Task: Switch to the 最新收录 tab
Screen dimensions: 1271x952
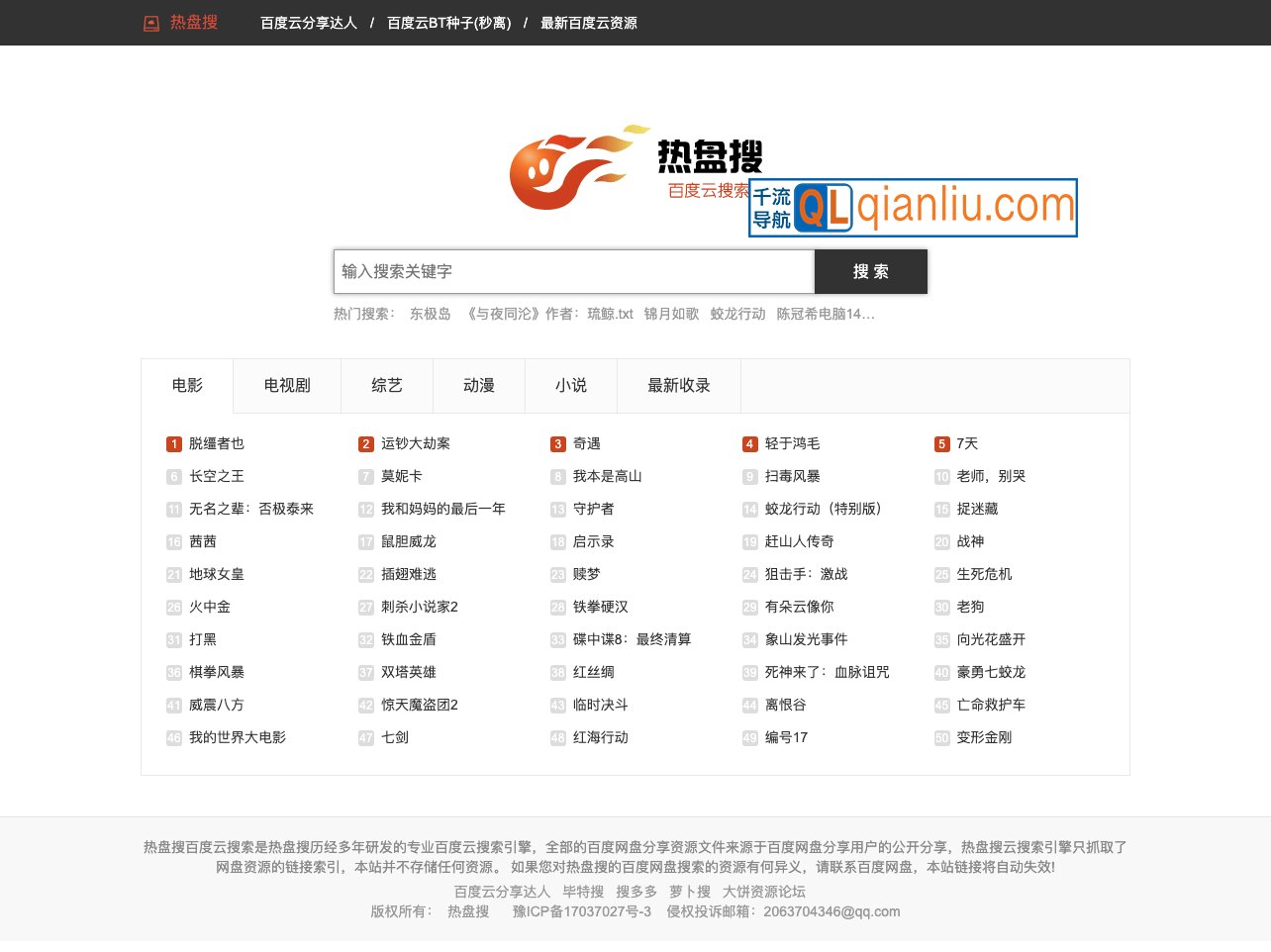Action: click(x=679, y=386)
